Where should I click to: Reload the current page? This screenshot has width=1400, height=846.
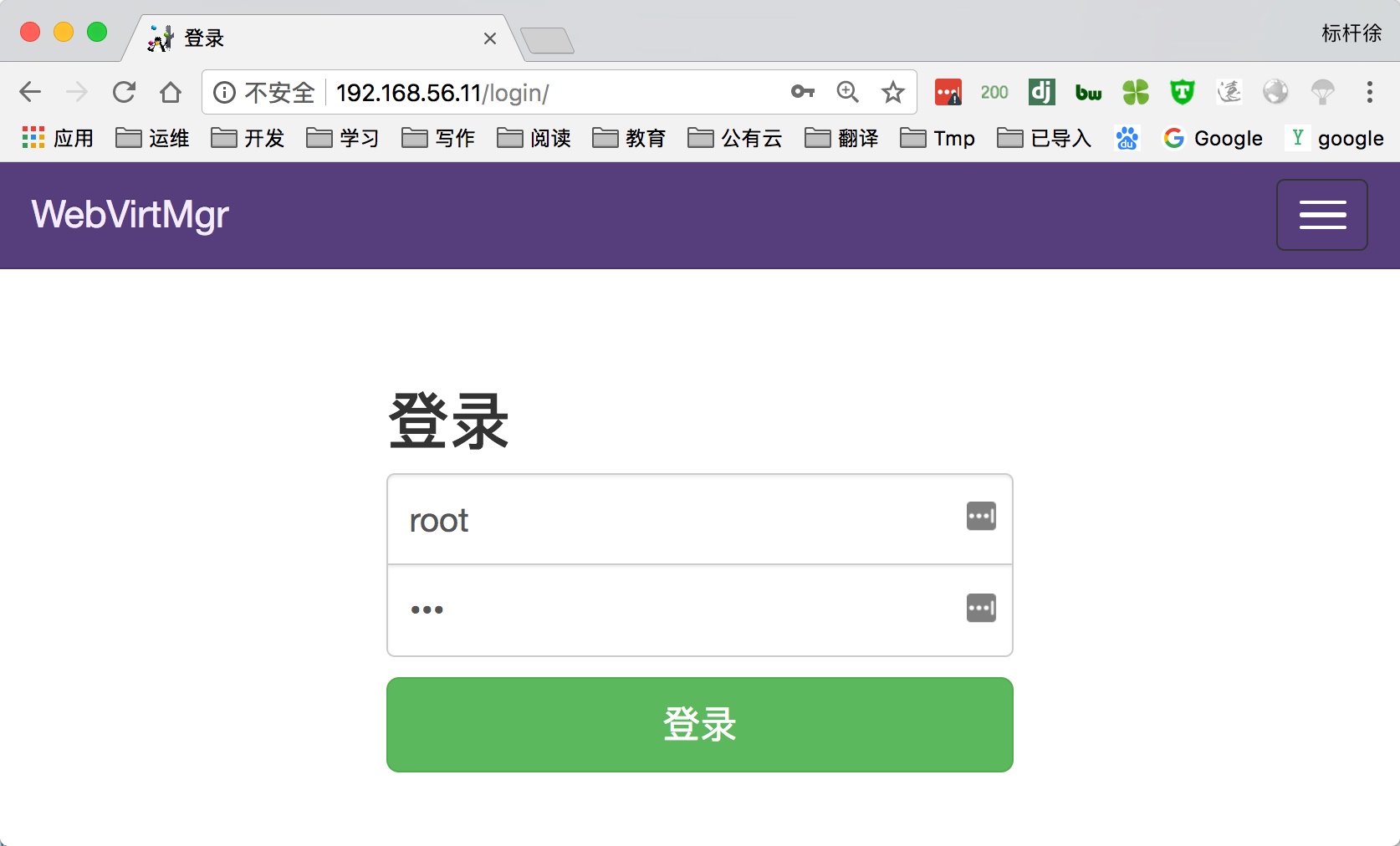(124, 92)
